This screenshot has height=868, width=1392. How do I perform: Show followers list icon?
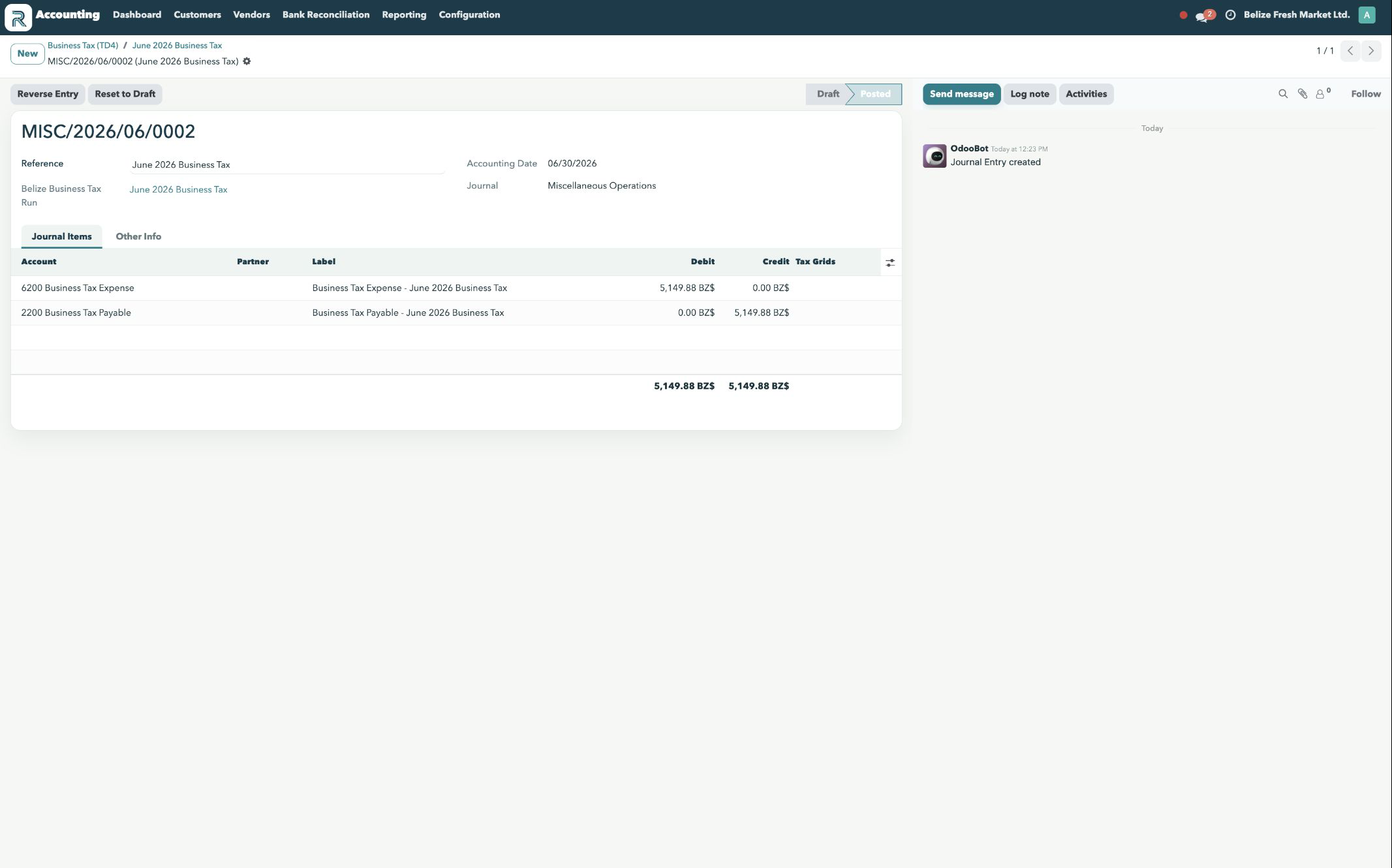point(1322,94)
